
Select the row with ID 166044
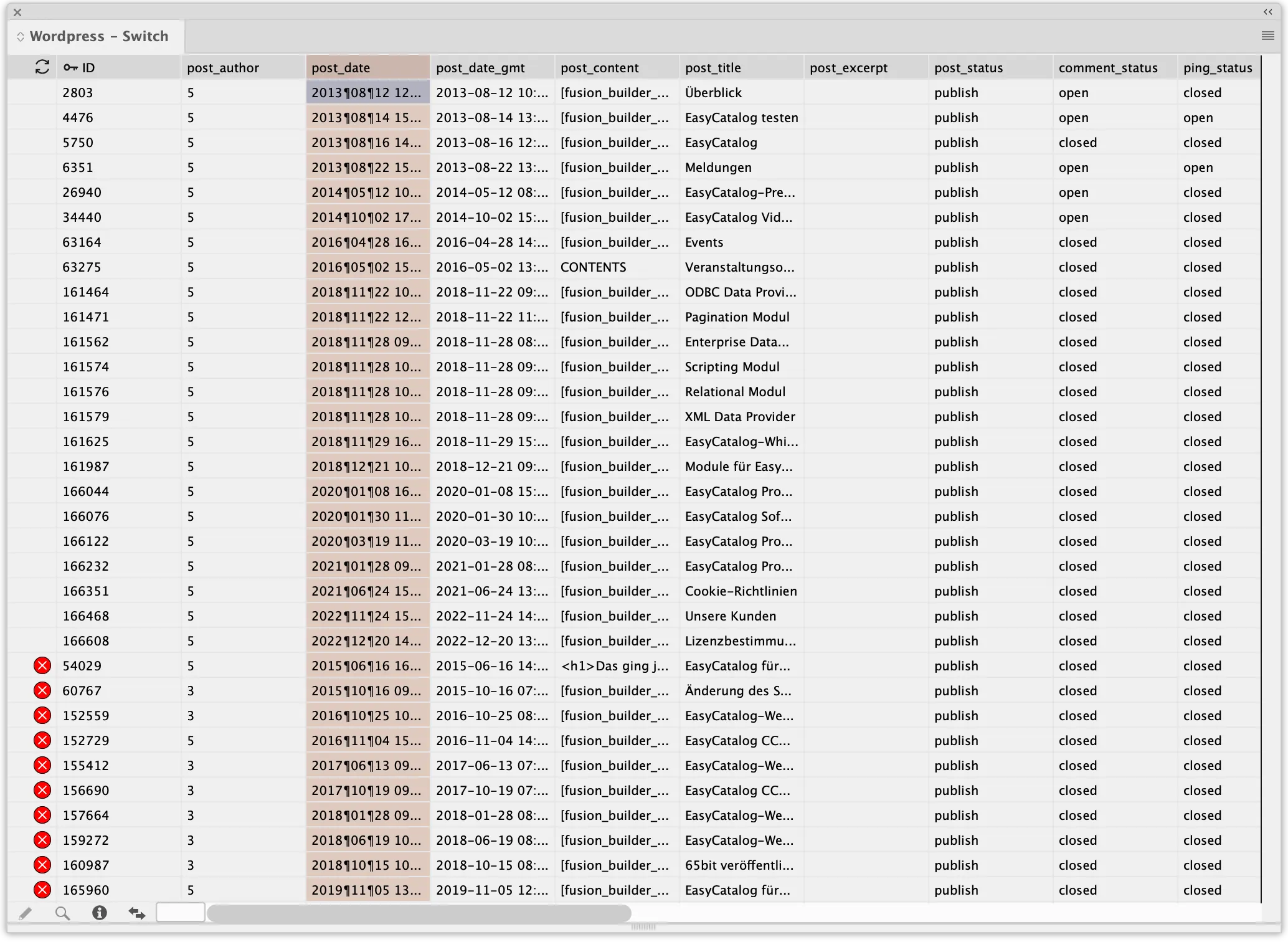coord(634,491)
